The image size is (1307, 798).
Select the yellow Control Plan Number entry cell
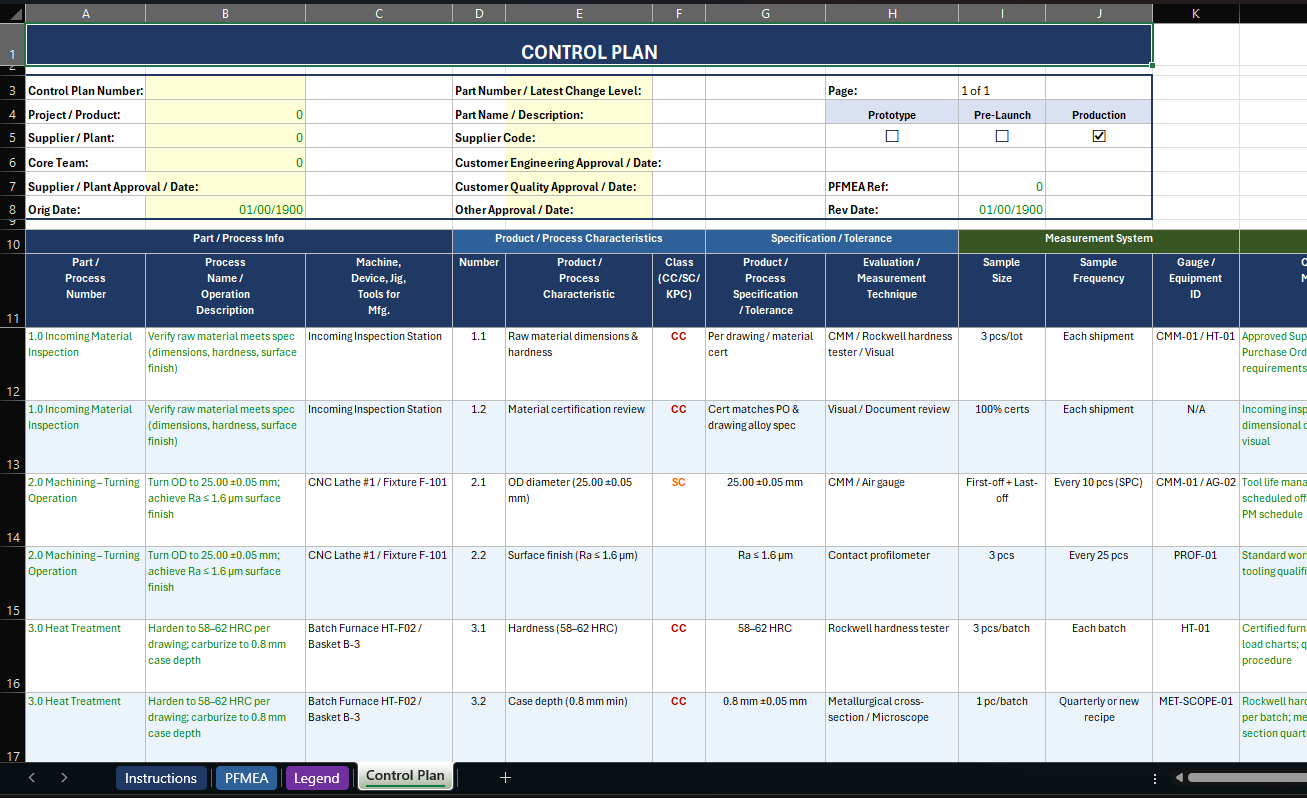225,89
